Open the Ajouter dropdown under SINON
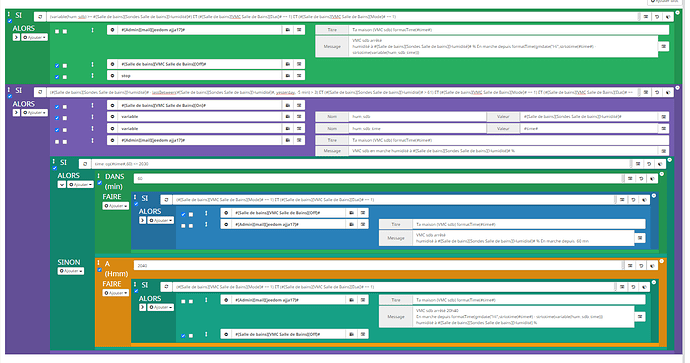Viewport: 690px width, 363px height. click(71, 271)
